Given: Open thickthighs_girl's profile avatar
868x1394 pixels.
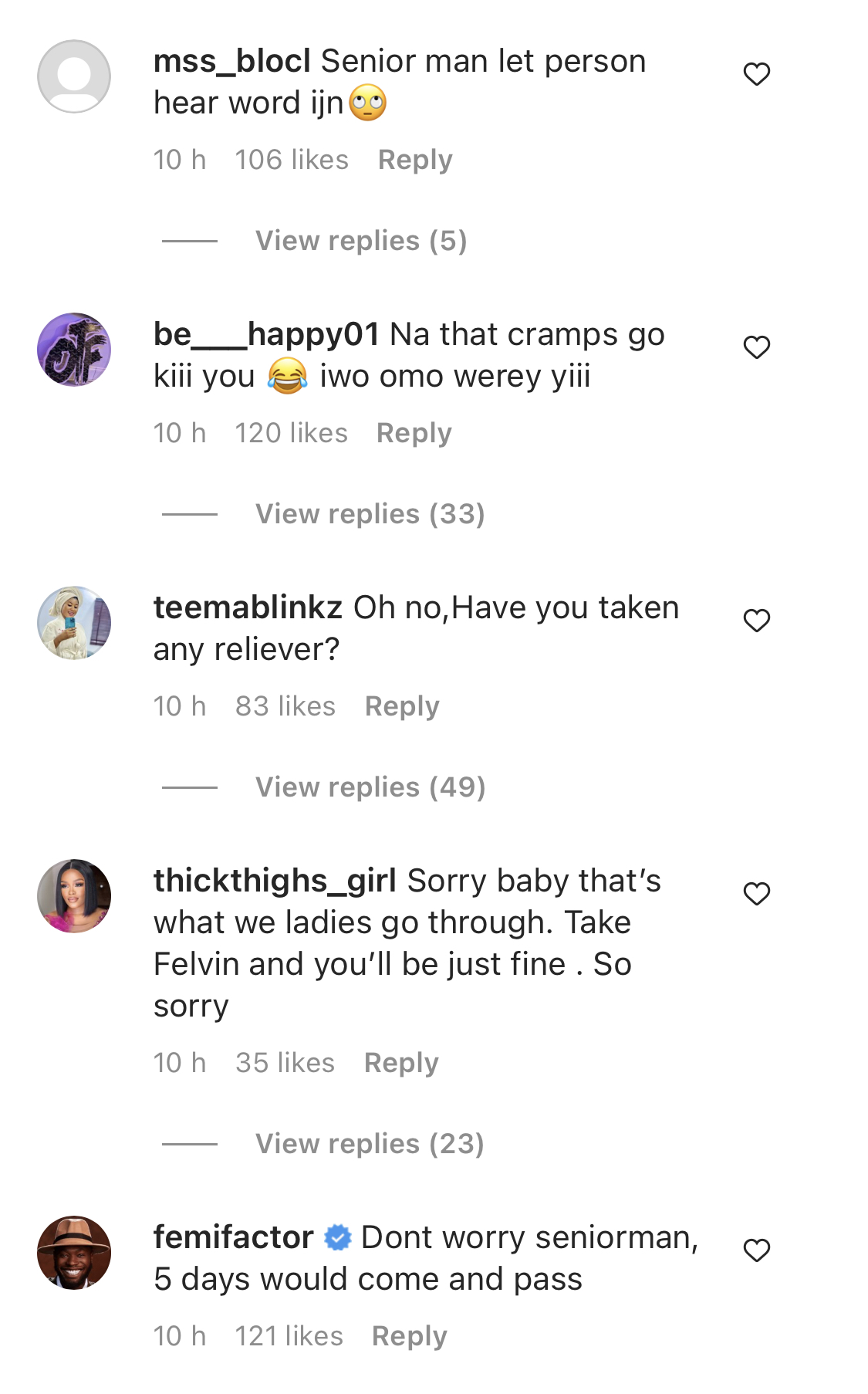Looking at the screenshot, I should pos(74,896).
